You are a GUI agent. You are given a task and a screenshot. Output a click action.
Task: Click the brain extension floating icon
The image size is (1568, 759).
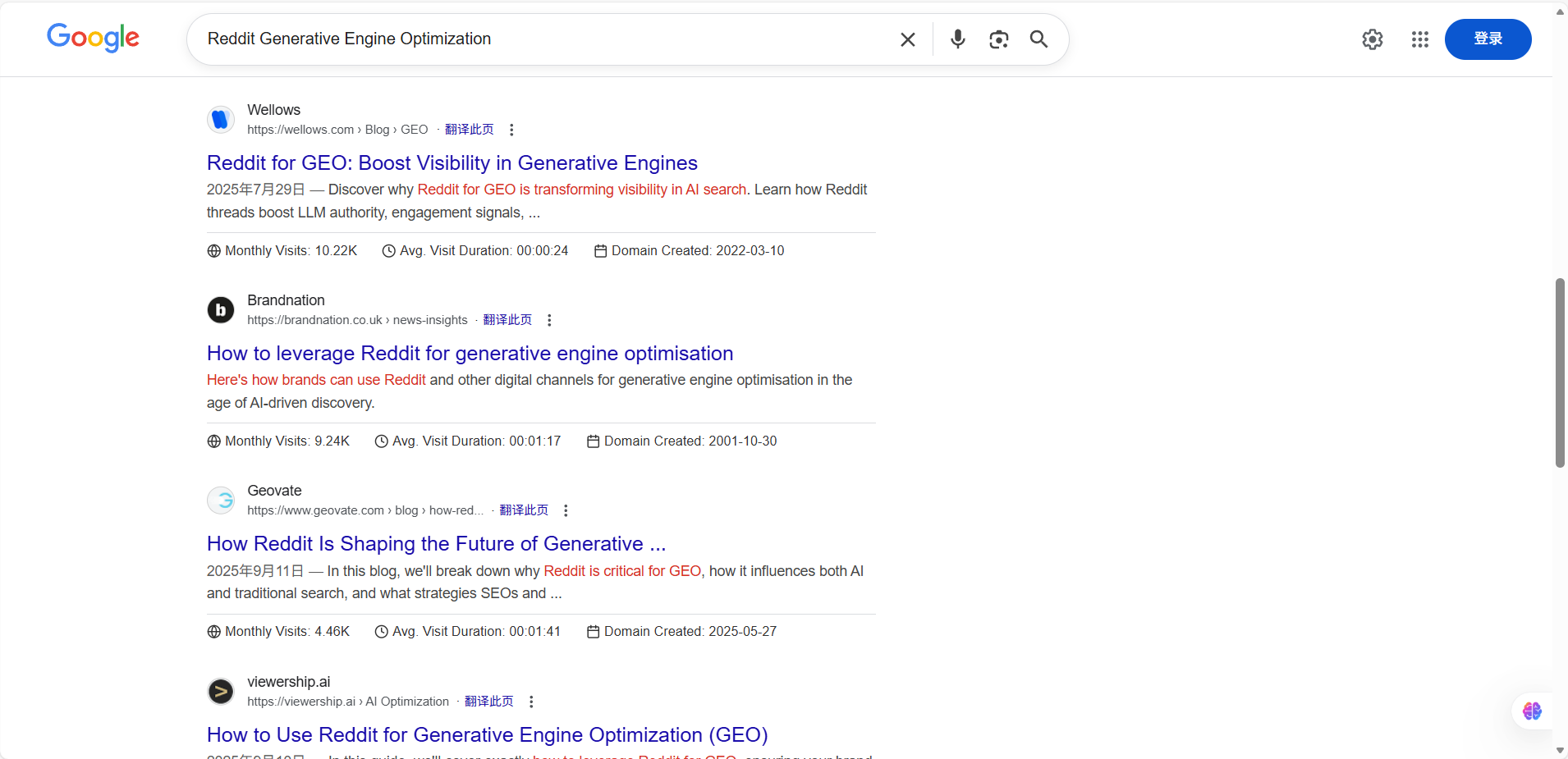1531,711
